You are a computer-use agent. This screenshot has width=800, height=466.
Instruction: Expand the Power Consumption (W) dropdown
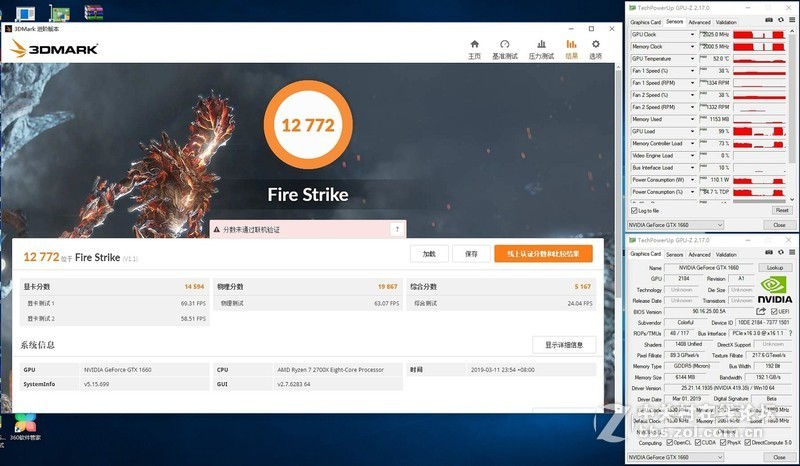pyautogui.click(x=692, y=180)
